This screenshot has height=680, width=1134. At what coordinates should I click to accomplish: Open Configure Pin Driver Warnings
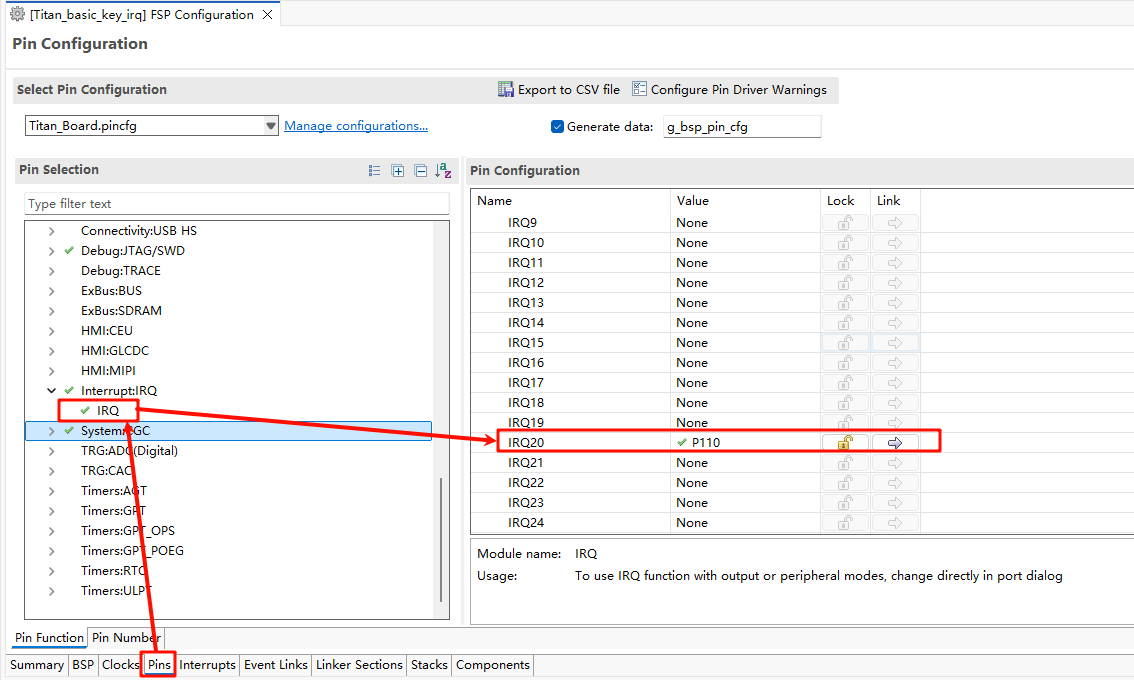click(x=640, y=90)
